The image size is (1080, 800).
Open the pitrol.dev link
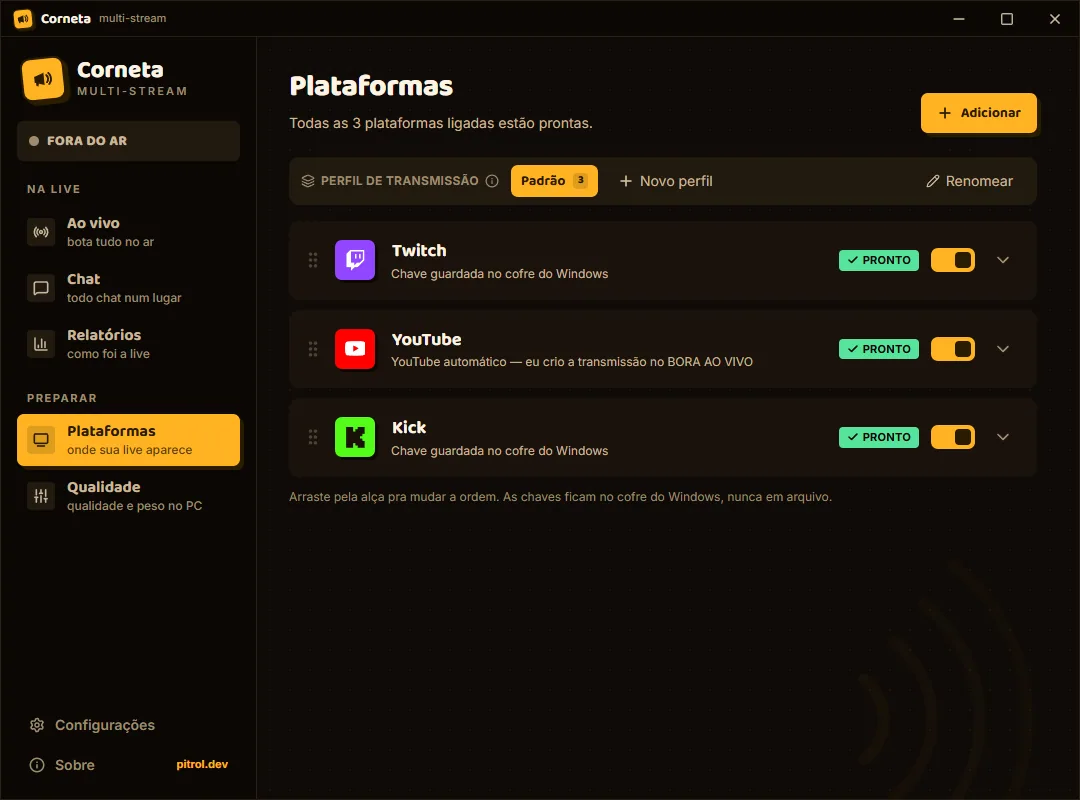(202, 764)
